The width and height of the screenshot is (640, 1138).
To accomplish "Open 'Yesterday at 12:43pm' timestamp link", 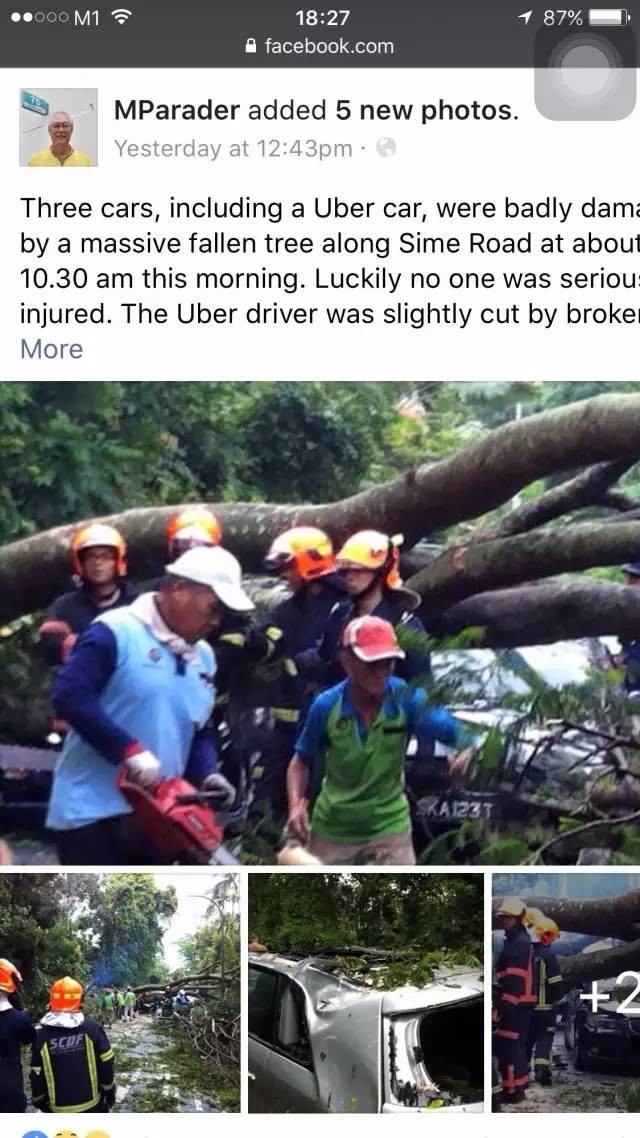I will (233, 149).
